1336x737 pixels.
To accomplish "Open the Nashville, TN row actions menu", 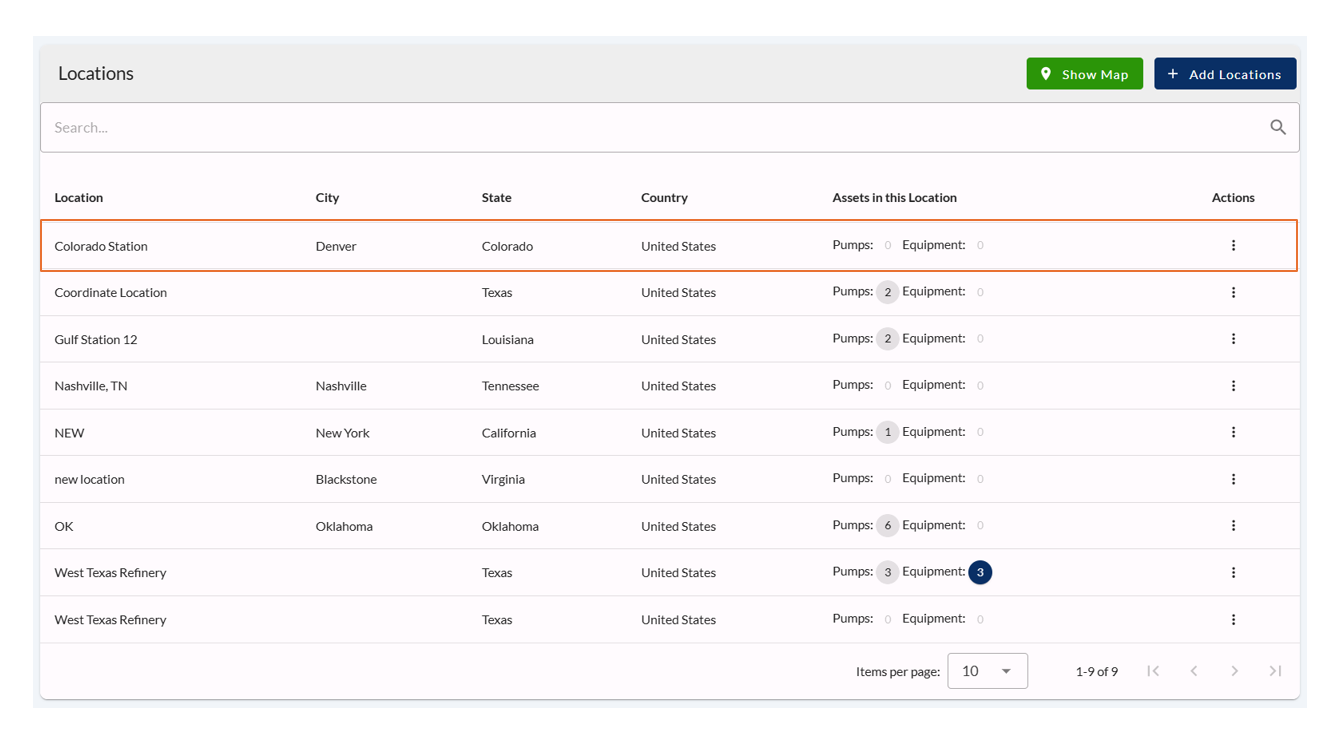I will (x=1233, y=386).
